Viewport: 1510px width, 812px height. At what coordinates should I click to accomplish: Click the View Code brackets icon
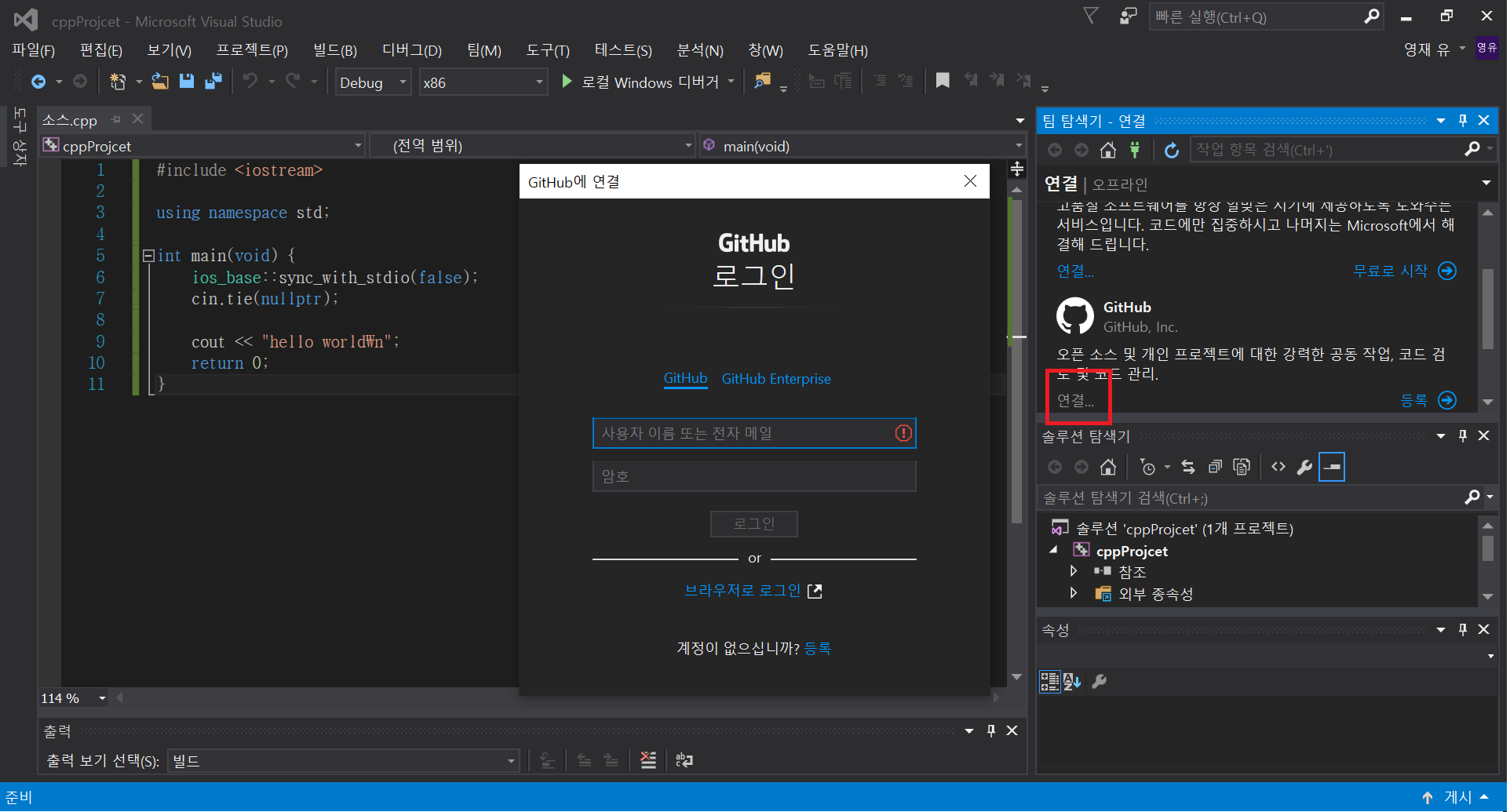[1278, 468]
